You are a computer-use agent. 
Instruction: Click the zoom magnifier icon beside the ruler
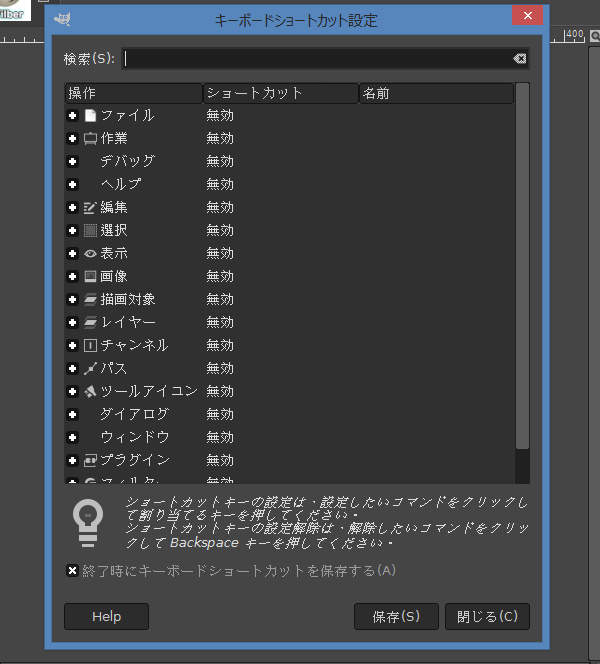tap(595, 36)
